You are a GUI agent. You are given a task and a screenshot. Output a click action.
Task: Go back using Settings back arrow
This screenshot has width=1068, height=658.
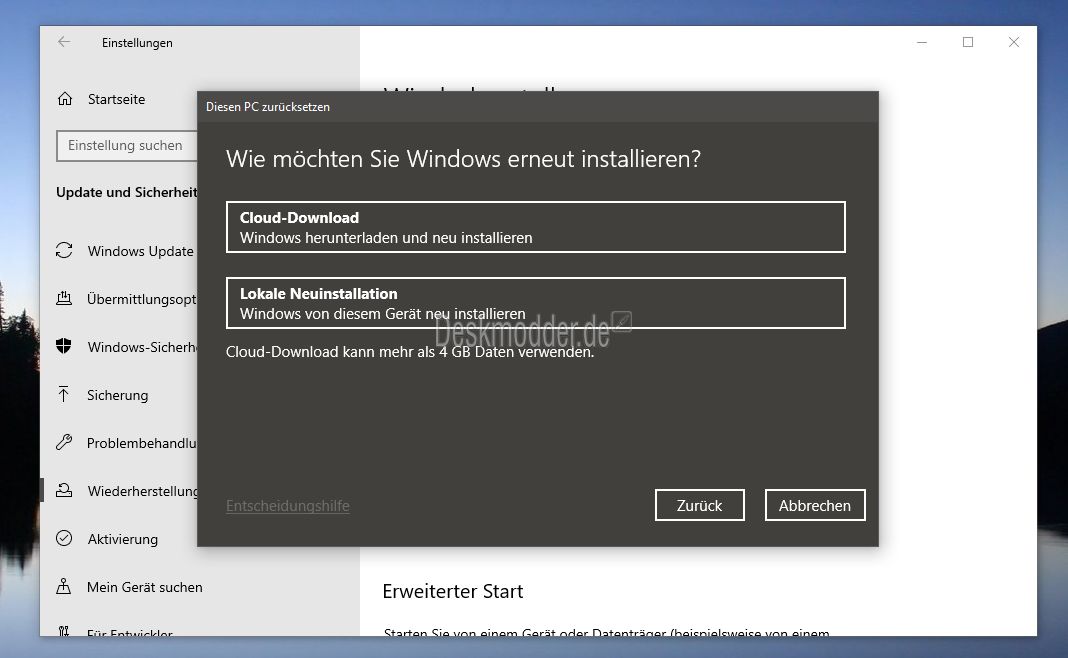(64, 42)
